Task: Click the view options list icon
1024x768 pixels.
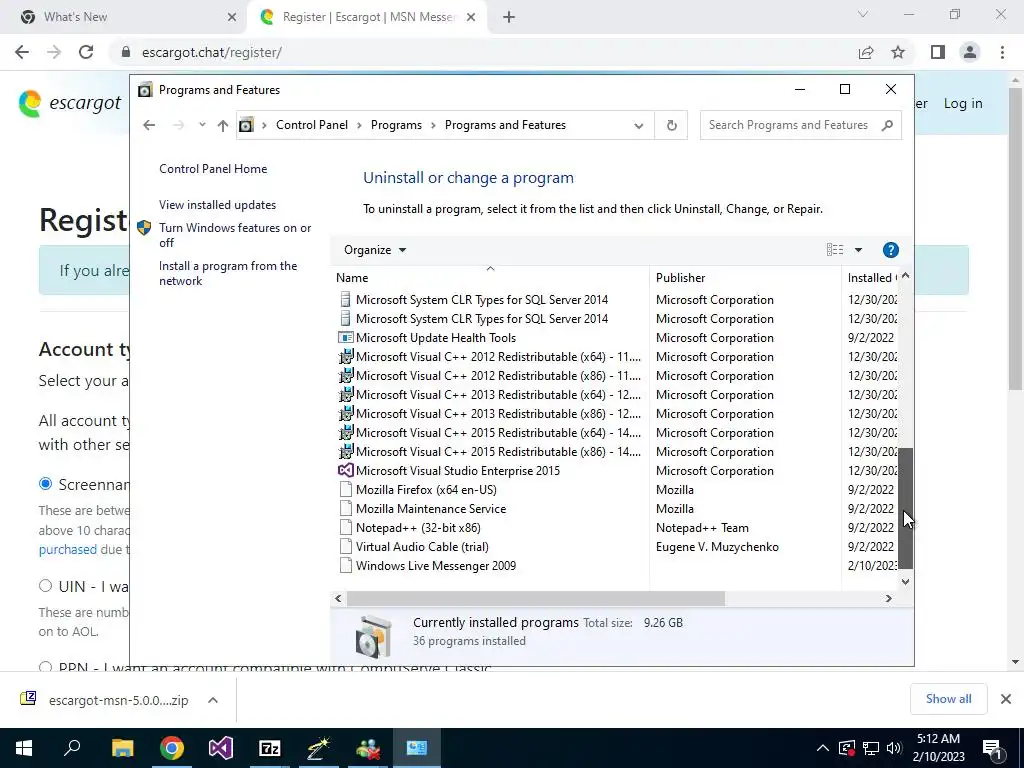Action: pyautogui.click(x=835, y=250)
